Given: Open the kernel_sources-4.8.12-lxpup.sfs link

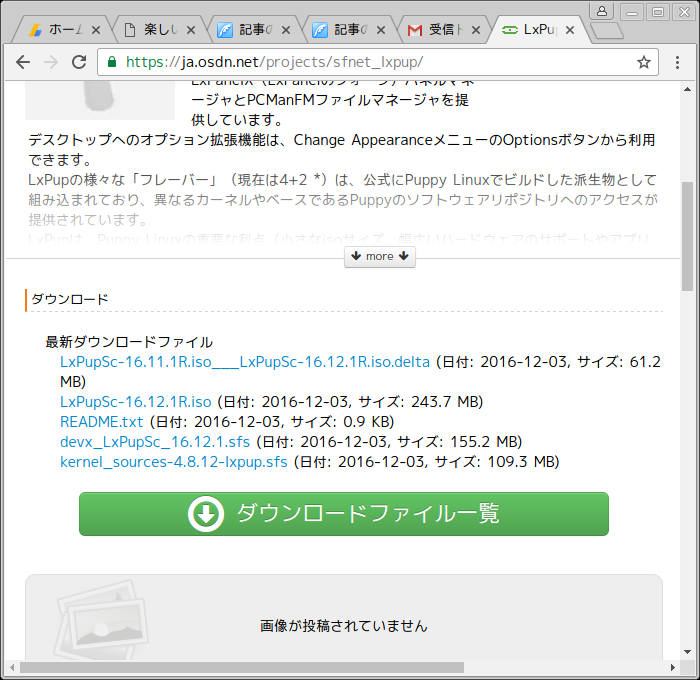Looking at the screenshot, I should point(174,462).
